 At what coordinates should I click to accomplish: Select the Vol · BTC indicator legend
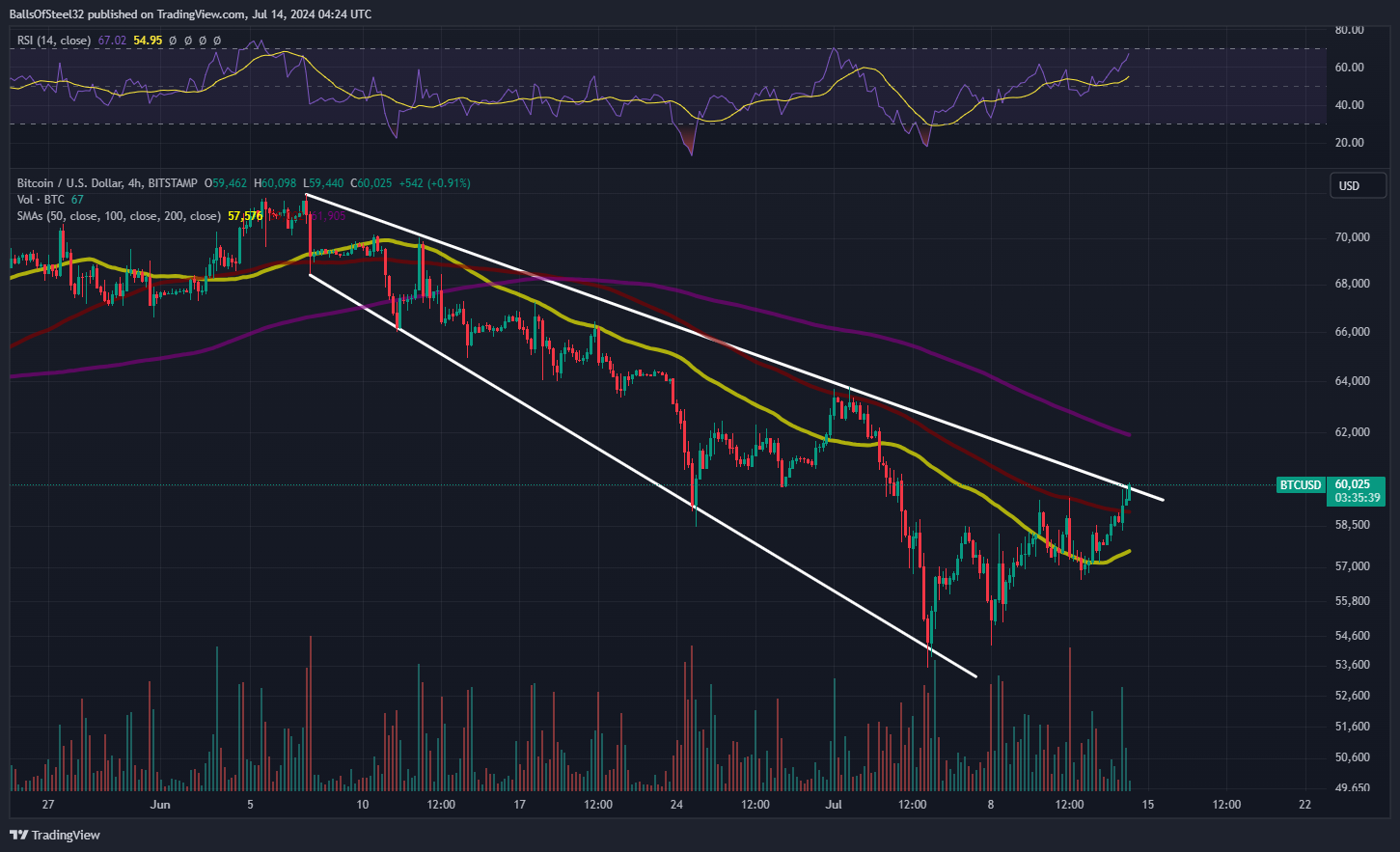[x=41, y=200]
